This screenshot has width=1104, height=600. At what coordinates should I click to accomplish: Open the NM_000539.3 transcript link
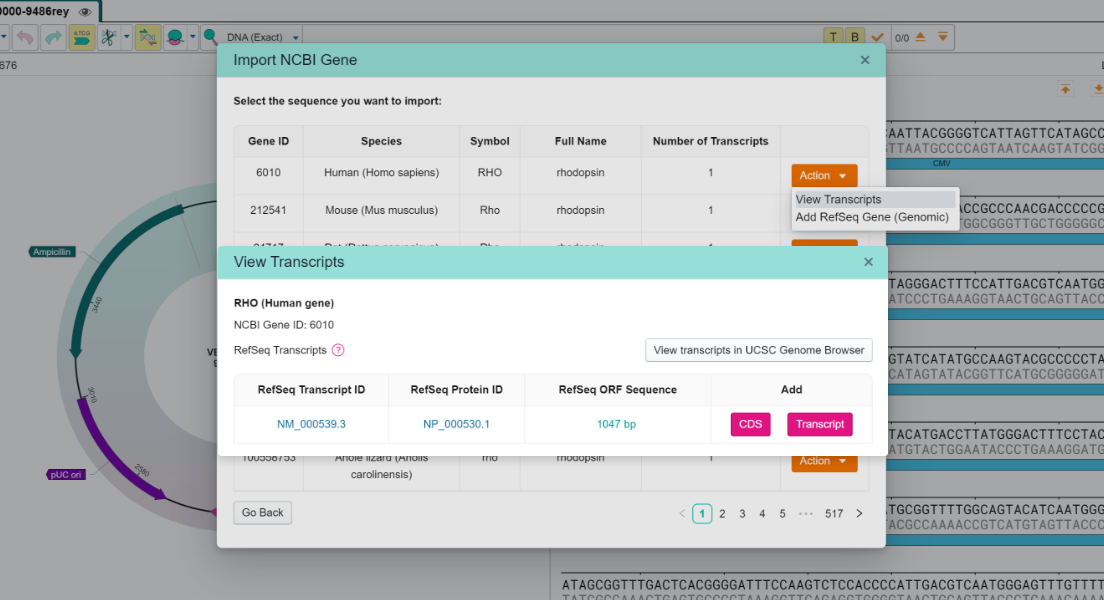pyautogui.click(x=311, y=424)
